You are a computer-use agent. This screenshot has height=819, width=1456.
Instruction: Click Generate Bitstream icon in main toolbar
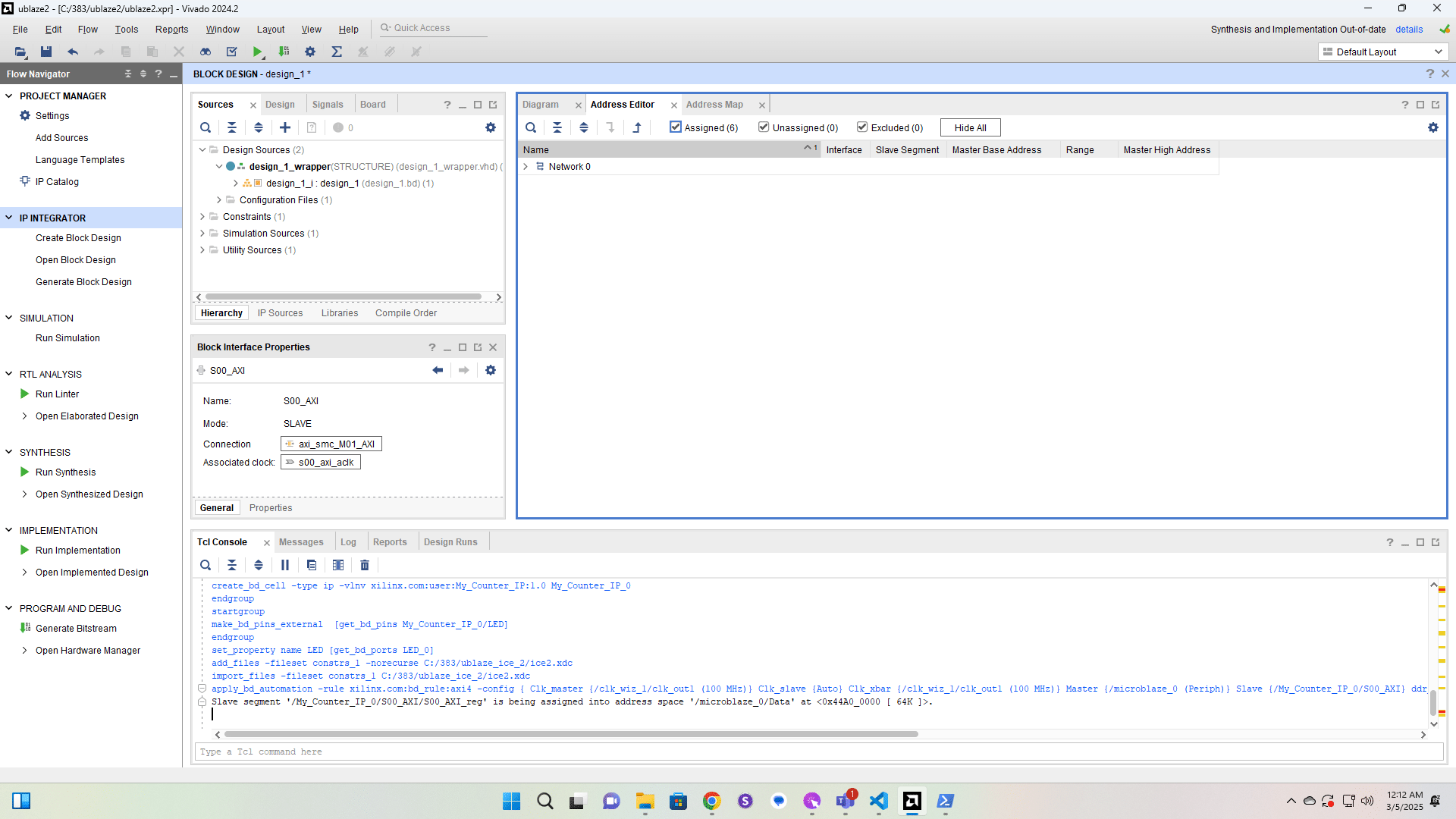click(284, 52)
